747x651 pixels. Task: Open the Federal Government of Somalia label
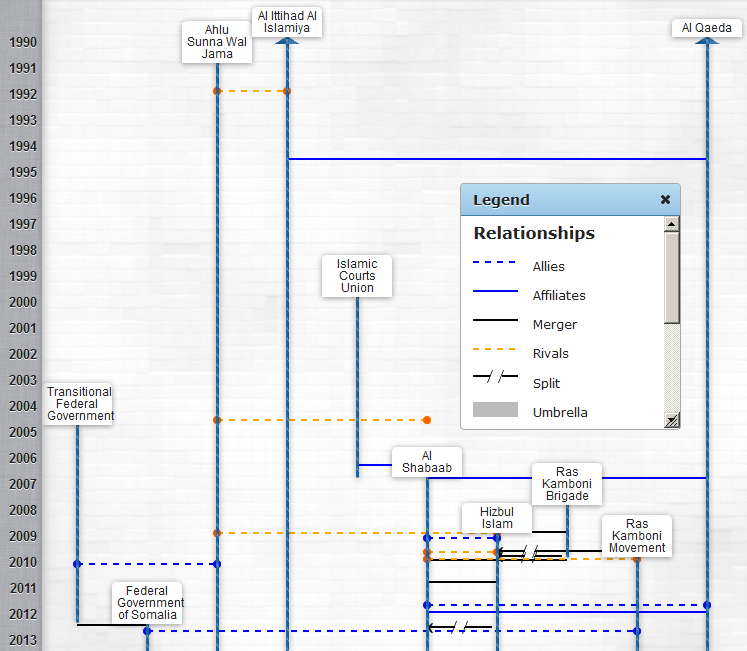(147, 602)
